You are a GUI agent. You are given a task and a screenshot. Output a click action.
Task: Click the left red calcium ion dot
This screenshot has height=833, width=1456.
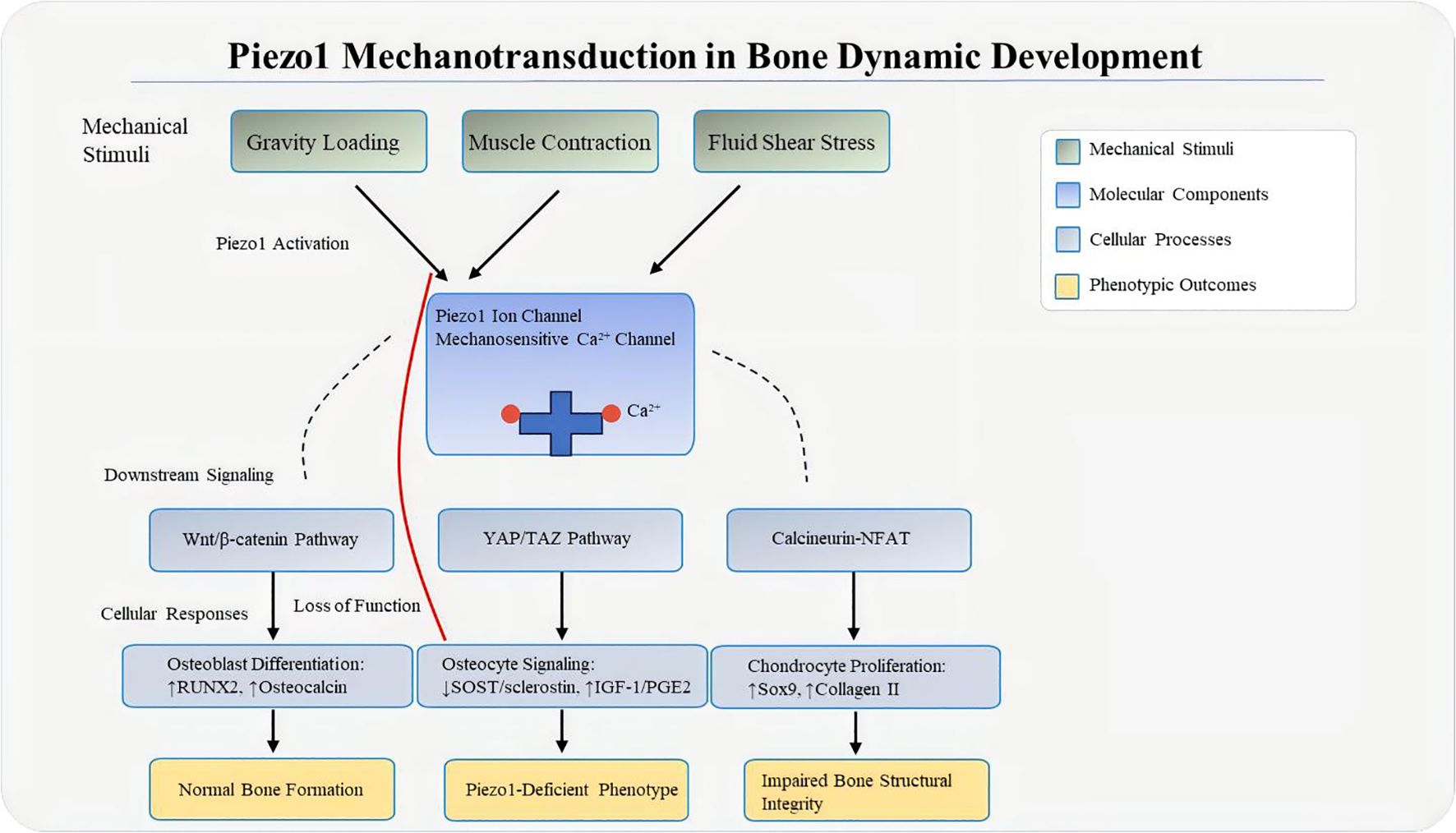510,413
